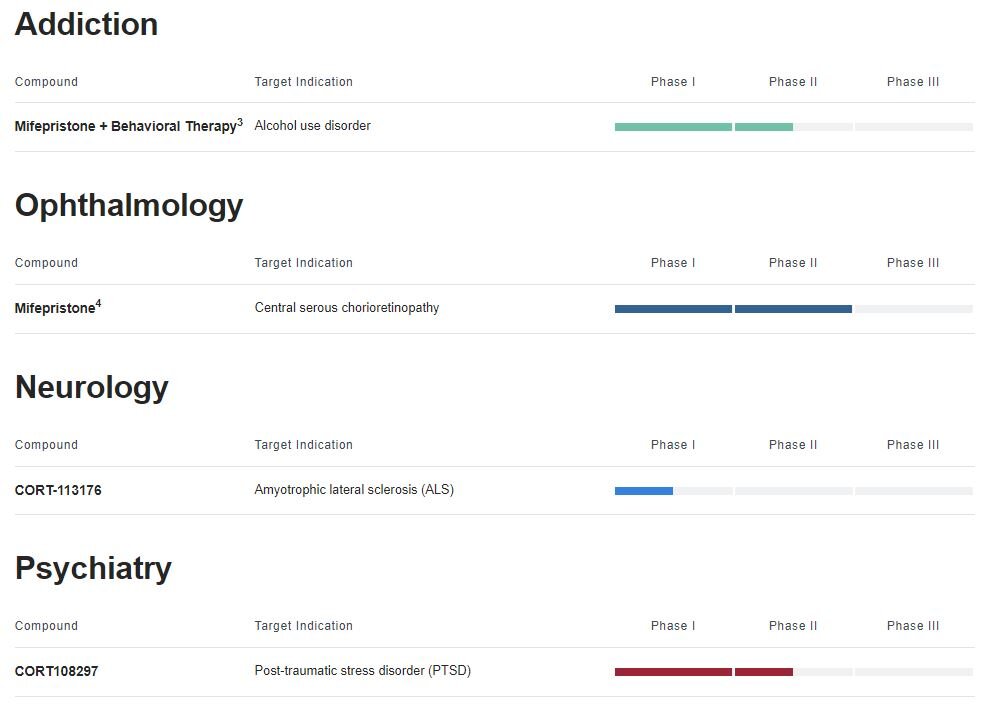Select Central serous chorioretinopathy indication text
This screenshot has width=993, height=705.
(346, 308)
